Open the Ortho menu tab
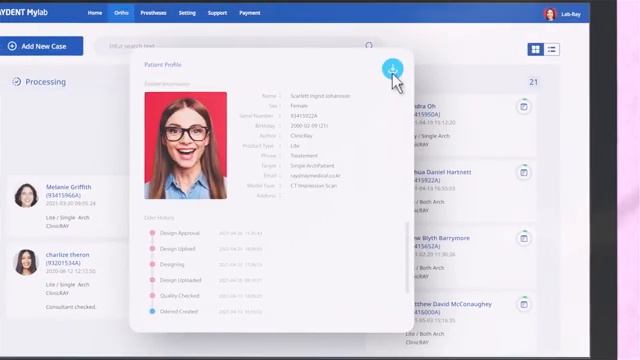 click(x=121, y=13)
